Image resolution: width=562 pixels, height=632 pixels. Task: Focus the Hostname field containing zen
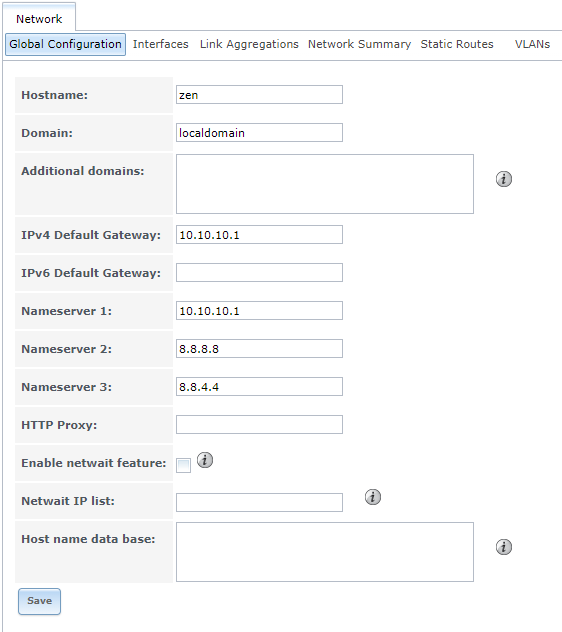[x=259, y=94]
